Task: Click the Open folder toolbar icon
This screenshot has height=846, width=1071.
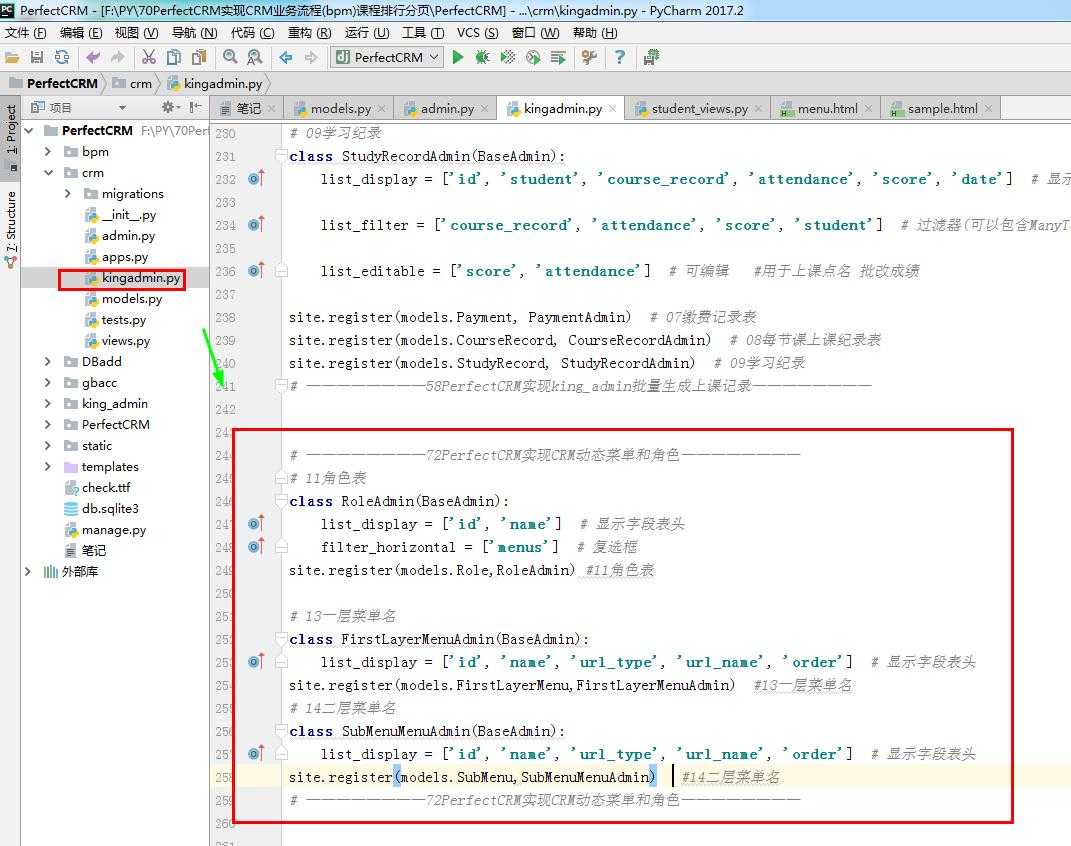Action: [12, 57]
